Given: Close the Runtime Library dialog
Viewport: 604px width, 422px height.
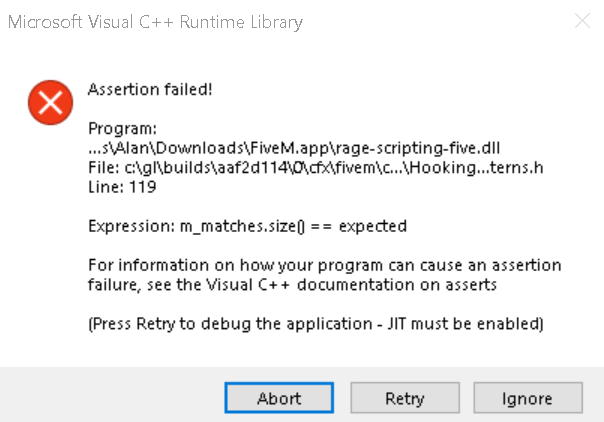Looking at the screenshot, I should pyautogui.click(x=581, y=21).
